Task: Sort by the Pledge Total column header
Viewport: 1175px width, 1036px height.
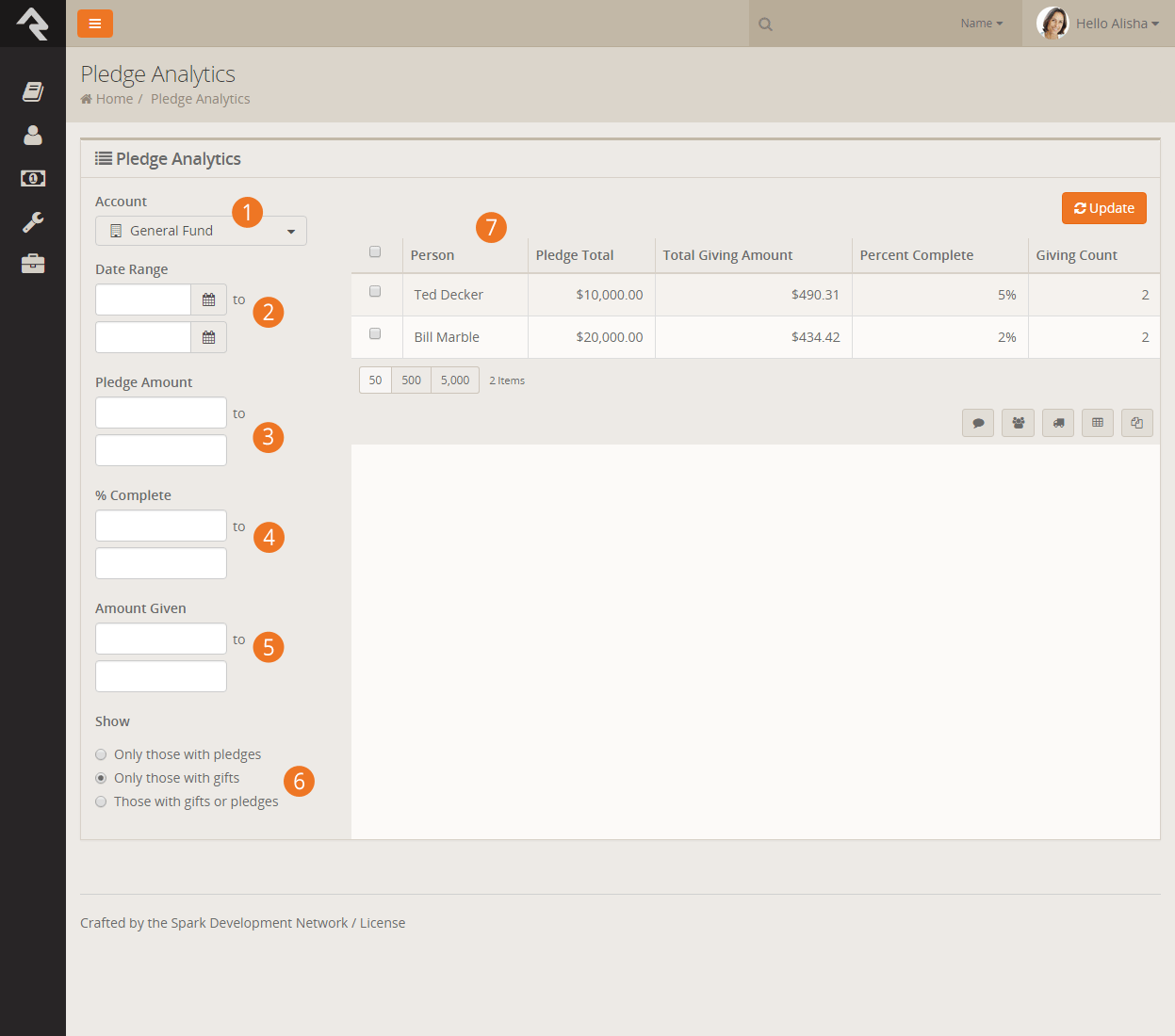Action: 575,255
